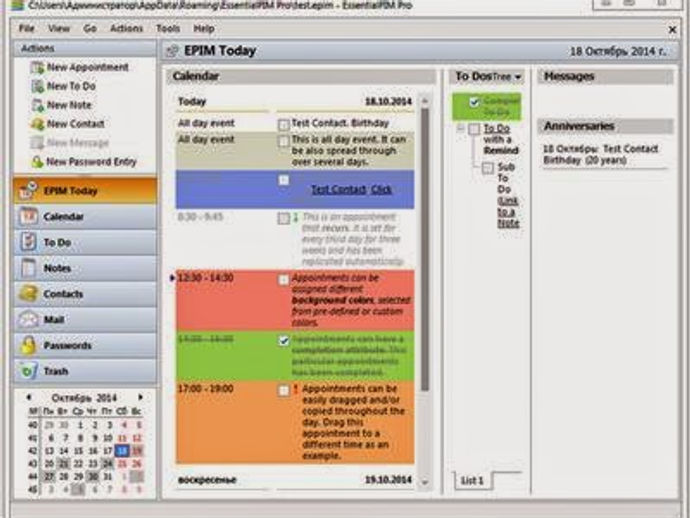Image resolution: width=690 pixels, height=518 pixels.
Task: Click the New To Do icon
Action: pos(37,86)
